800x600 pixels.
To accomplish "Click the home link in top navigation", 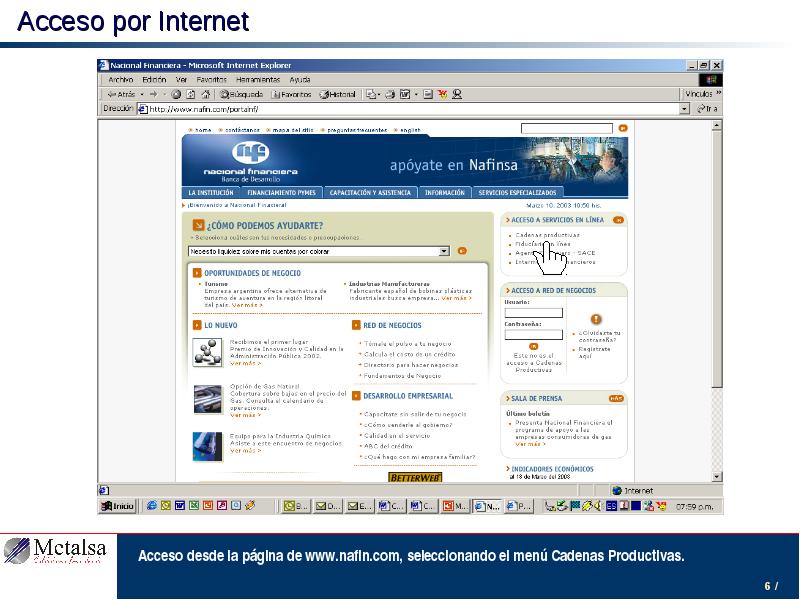I will click(203, 130).
